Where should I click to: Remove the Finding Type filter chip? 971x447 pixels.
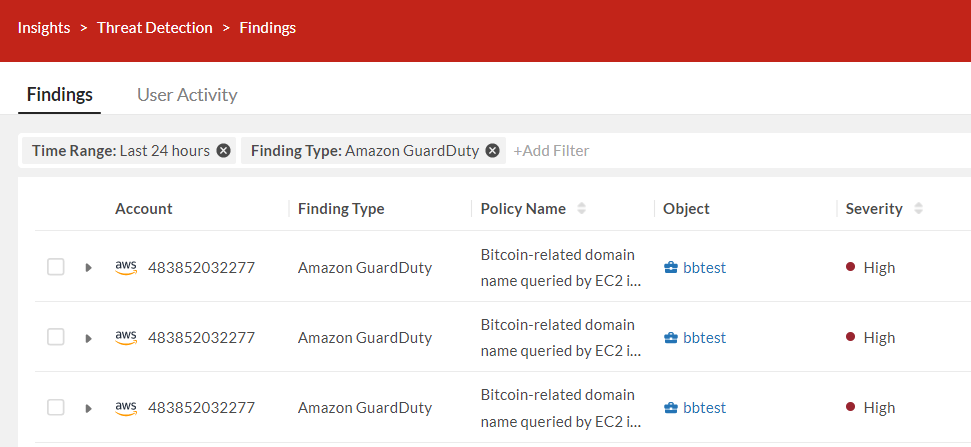pyautogui.click(x=492, y=151)
